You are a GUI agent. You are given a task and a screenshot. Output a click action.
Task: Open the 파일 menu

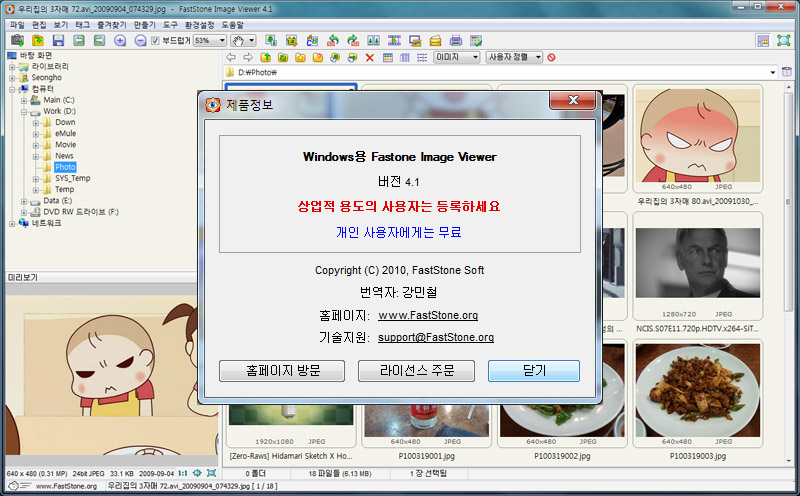[x=17, y=23]
